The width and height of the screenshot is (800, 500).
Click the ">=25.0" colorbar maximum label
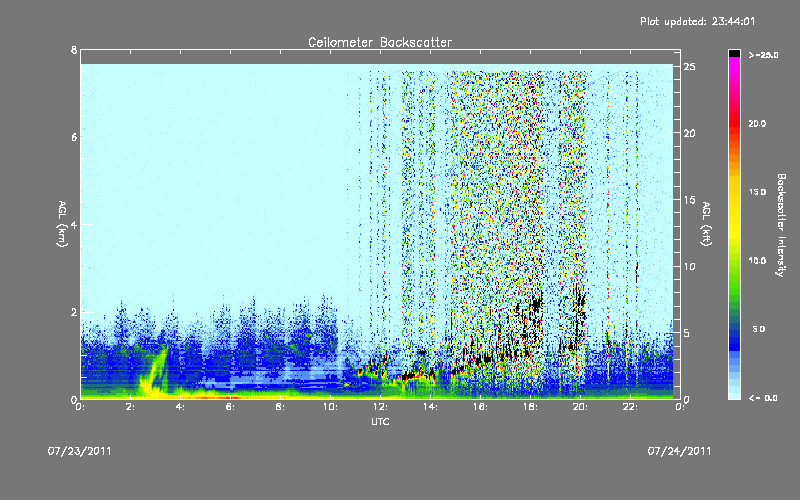[763, 55]
